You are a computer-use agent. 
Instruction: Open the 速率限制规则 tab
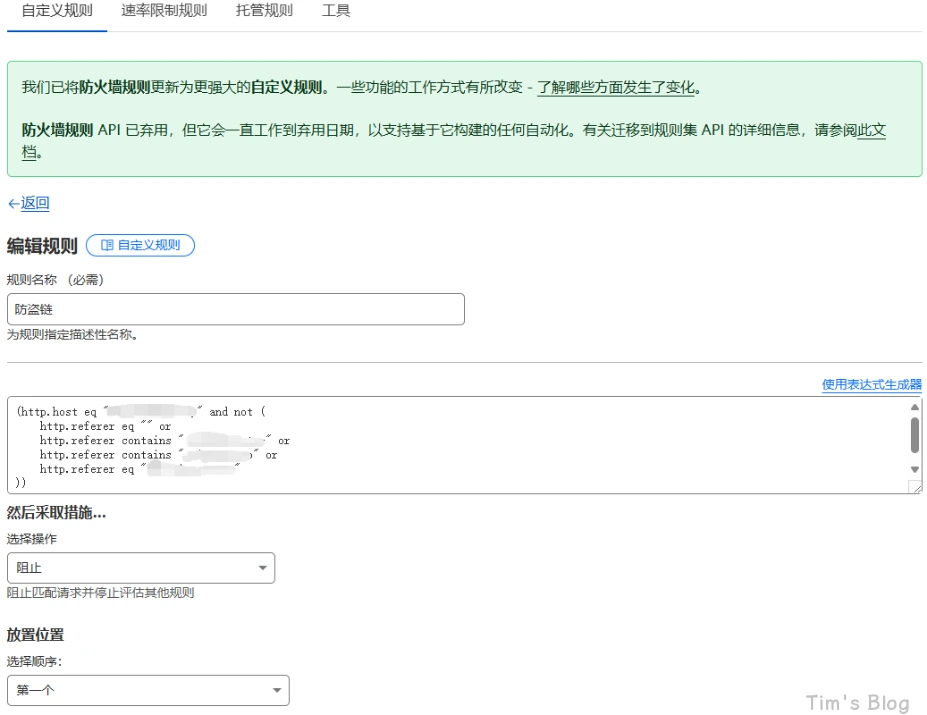pyautogui.click(x=164, y=11)
